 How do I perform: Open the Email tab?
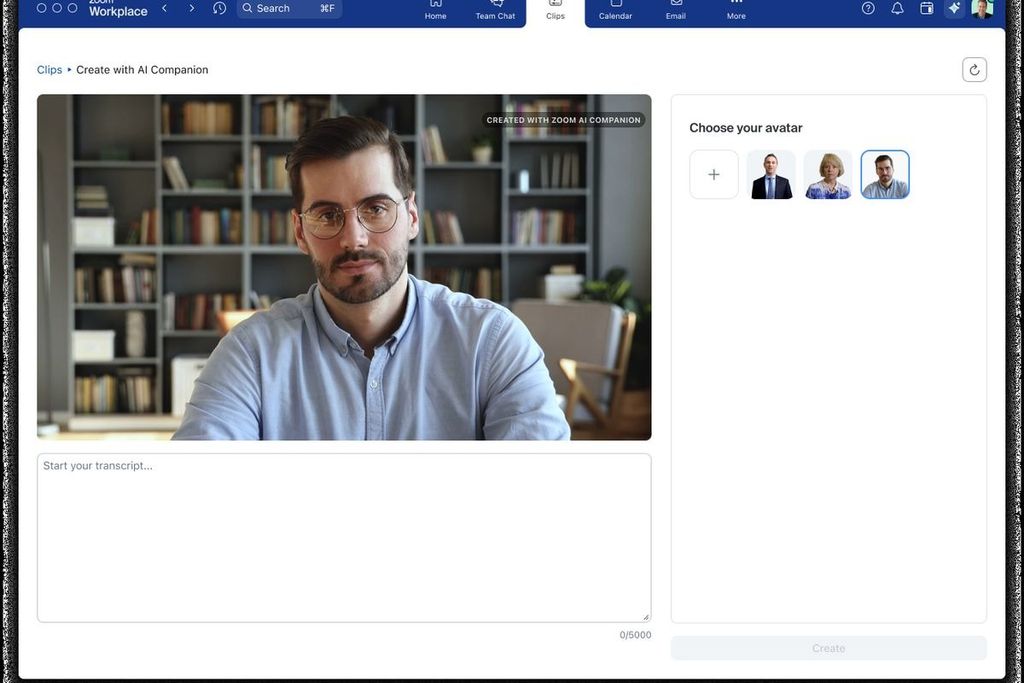676,10
